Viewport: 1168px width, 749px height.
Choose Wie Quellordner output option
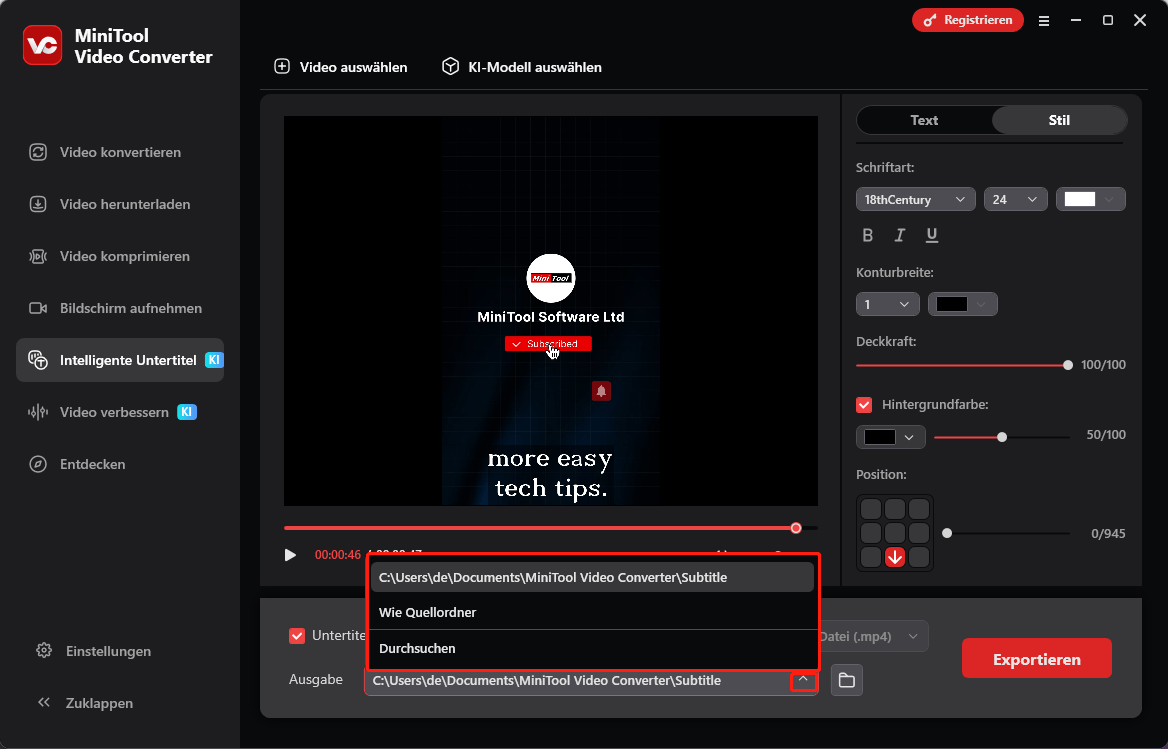[x=592, y=612]
